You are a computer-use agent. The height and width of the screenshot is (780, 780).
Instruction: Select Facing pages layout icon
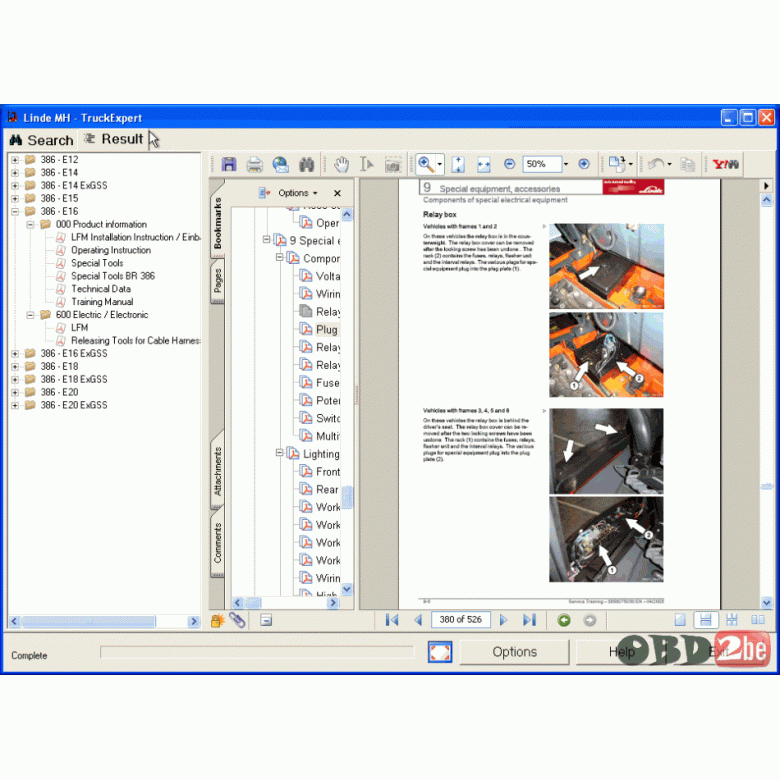click(x=758, y=620)
